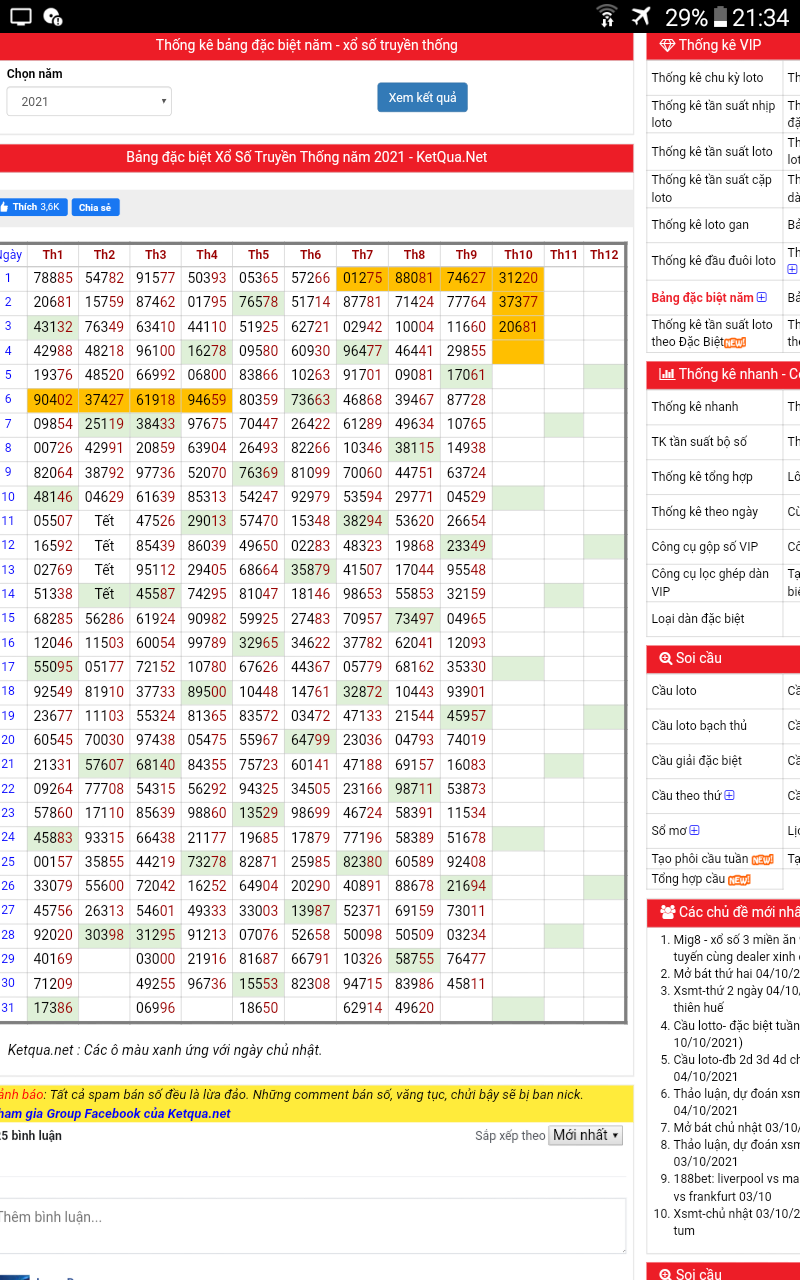The image size is (800, 1280).
Task: Open Loại dàn đặc biệt link
Action: 698,619
